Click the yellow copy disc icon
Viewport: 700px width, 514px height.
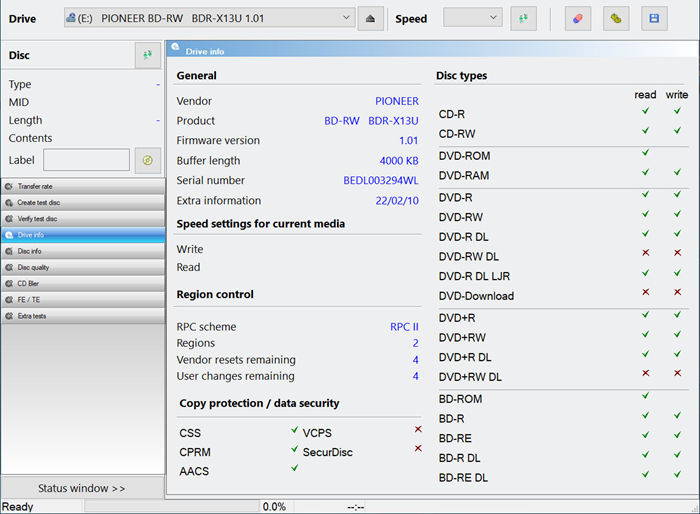616,19
